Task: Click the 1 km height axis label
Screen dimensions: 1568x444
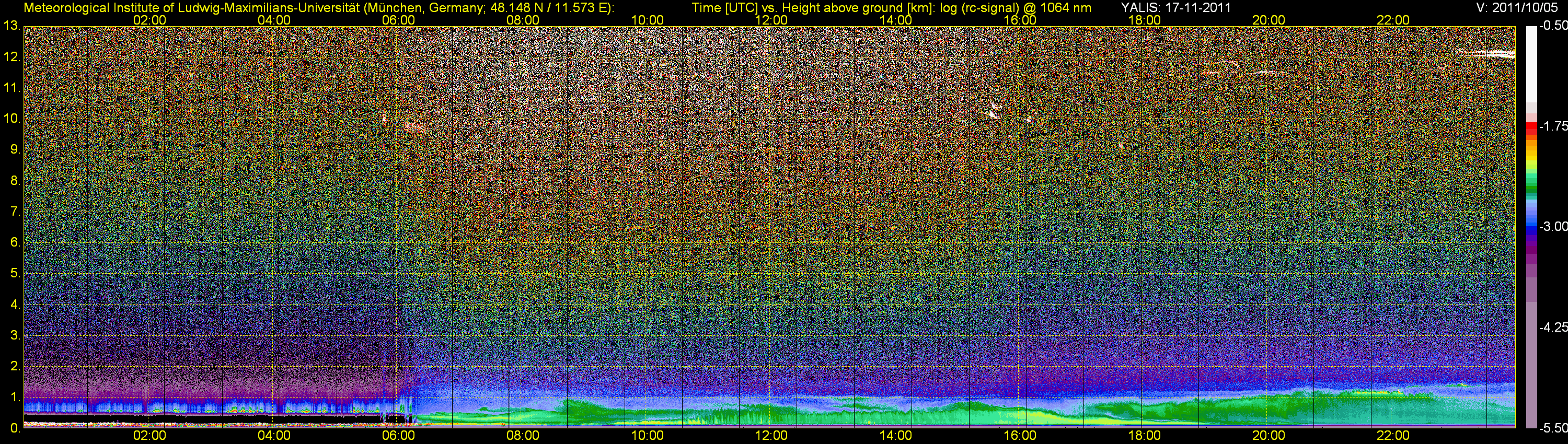Action: [15, 397]
